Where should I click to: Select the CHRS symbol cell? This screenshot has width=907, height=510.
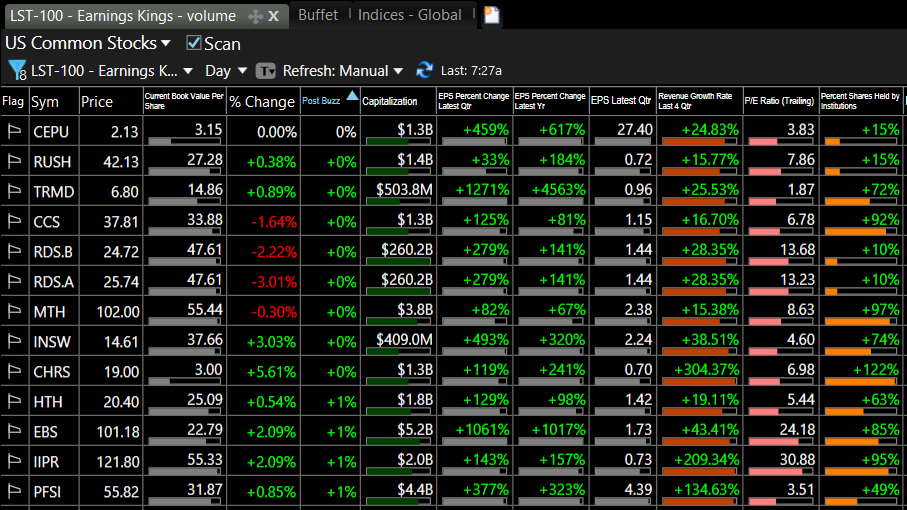pyautogui.click(x=53, y=372)
